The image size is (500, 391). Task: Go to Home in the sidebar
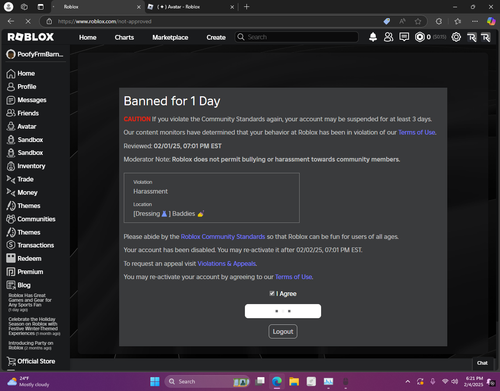21,73
